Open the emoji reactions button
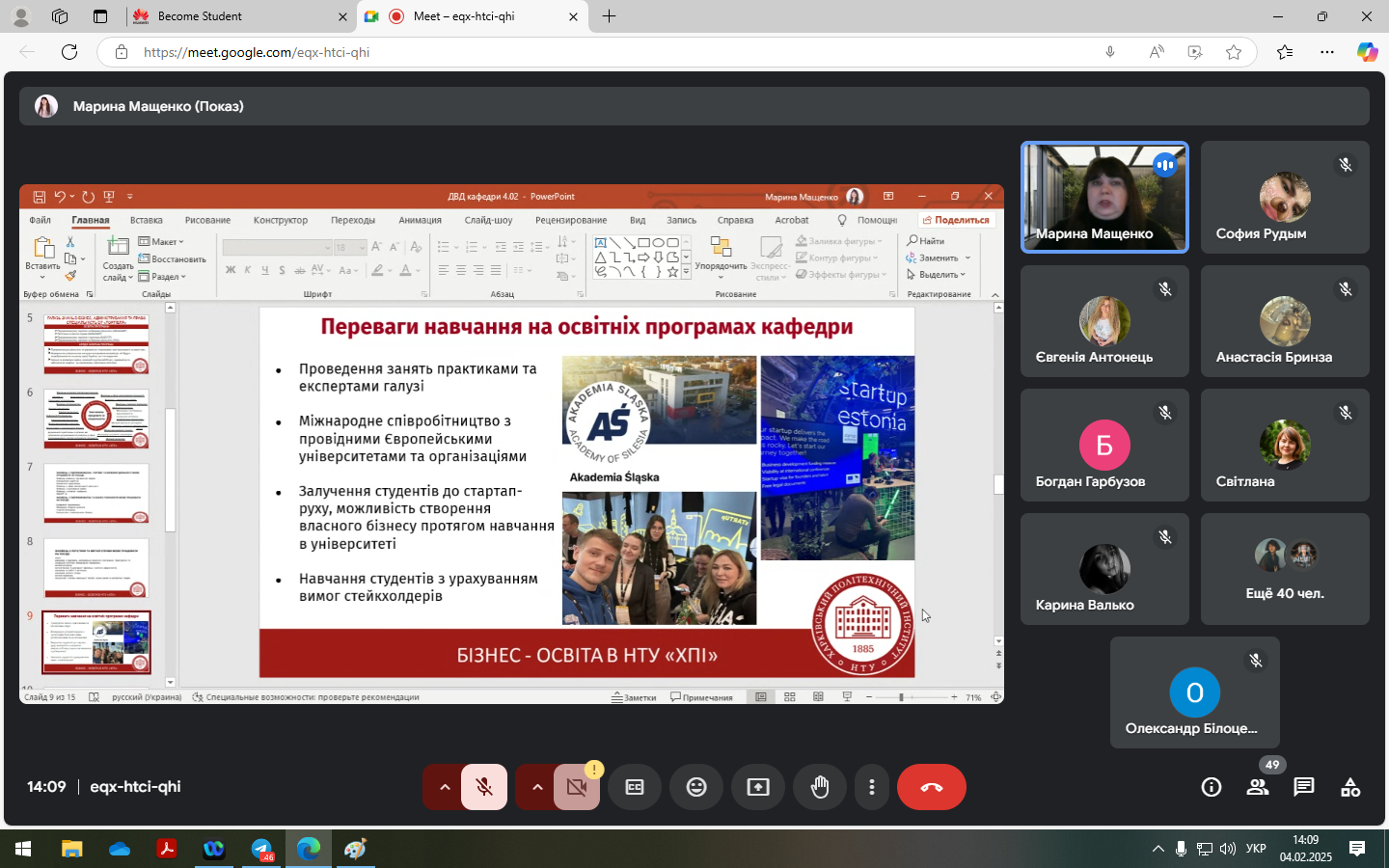1389x868 pixels. [x=696, y=787]
